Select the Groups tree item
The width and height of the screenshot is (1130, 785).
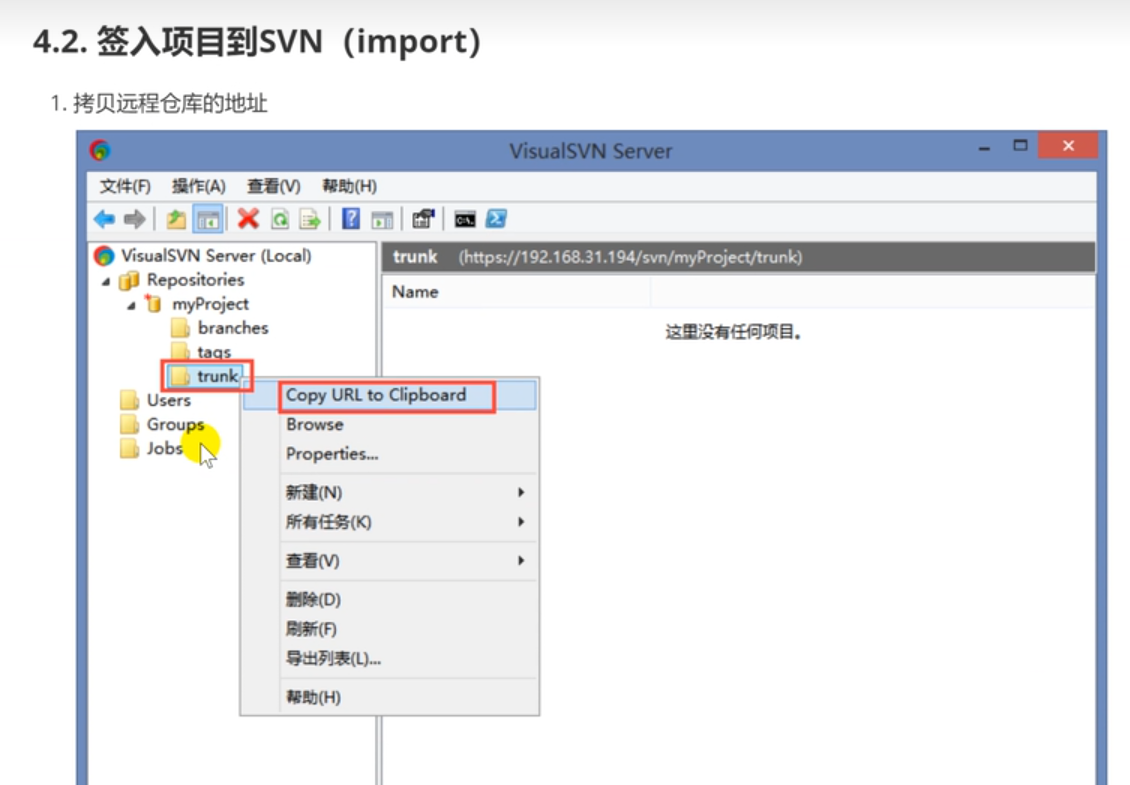click(175, 425)
